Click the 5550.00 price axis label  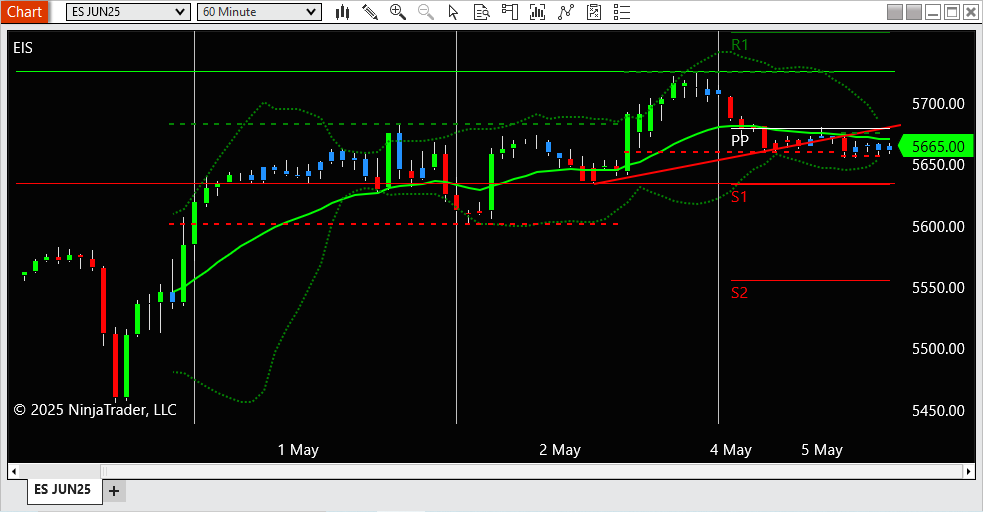[938, 288]
